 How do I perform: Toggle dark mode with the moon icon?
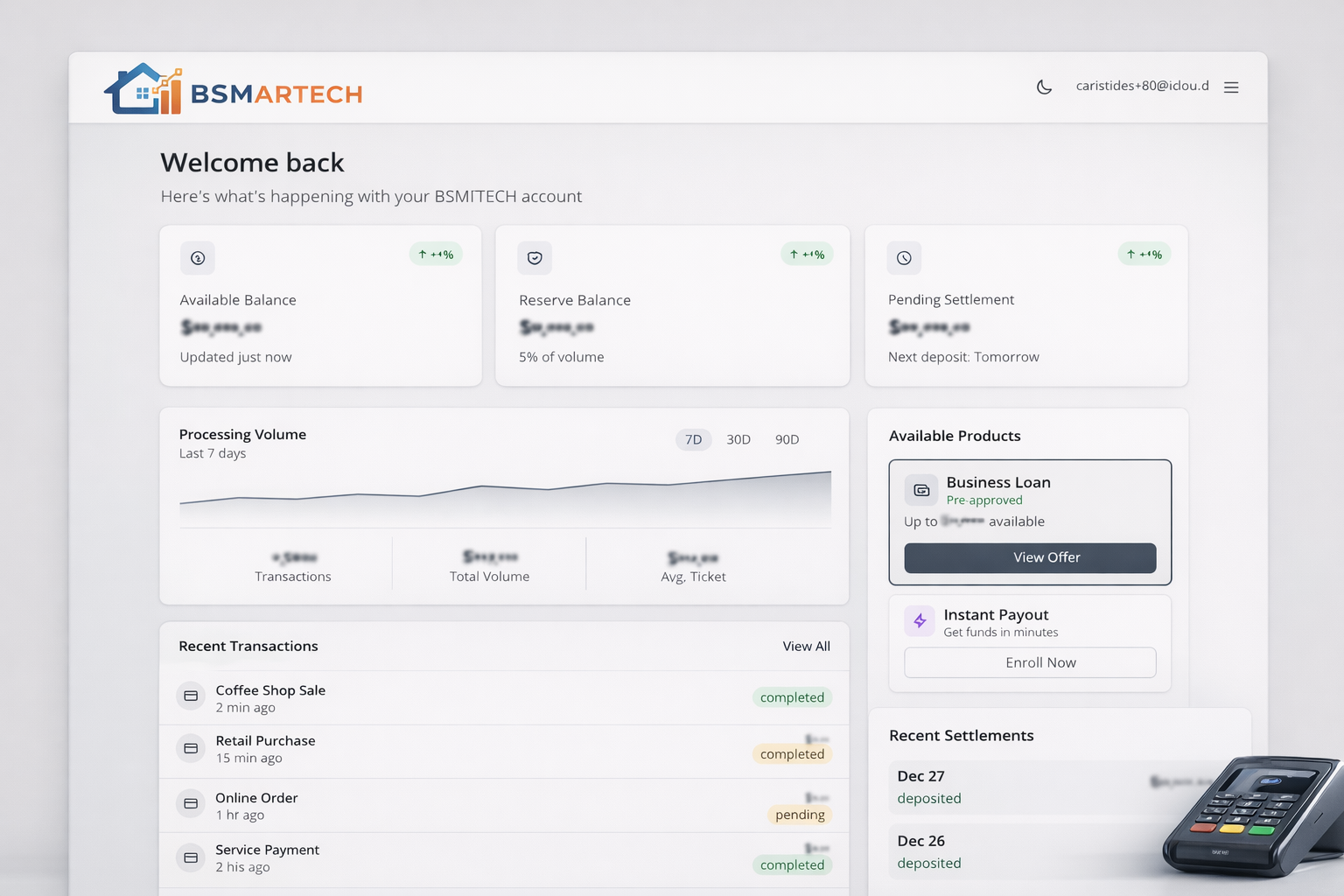point(1044,87)
